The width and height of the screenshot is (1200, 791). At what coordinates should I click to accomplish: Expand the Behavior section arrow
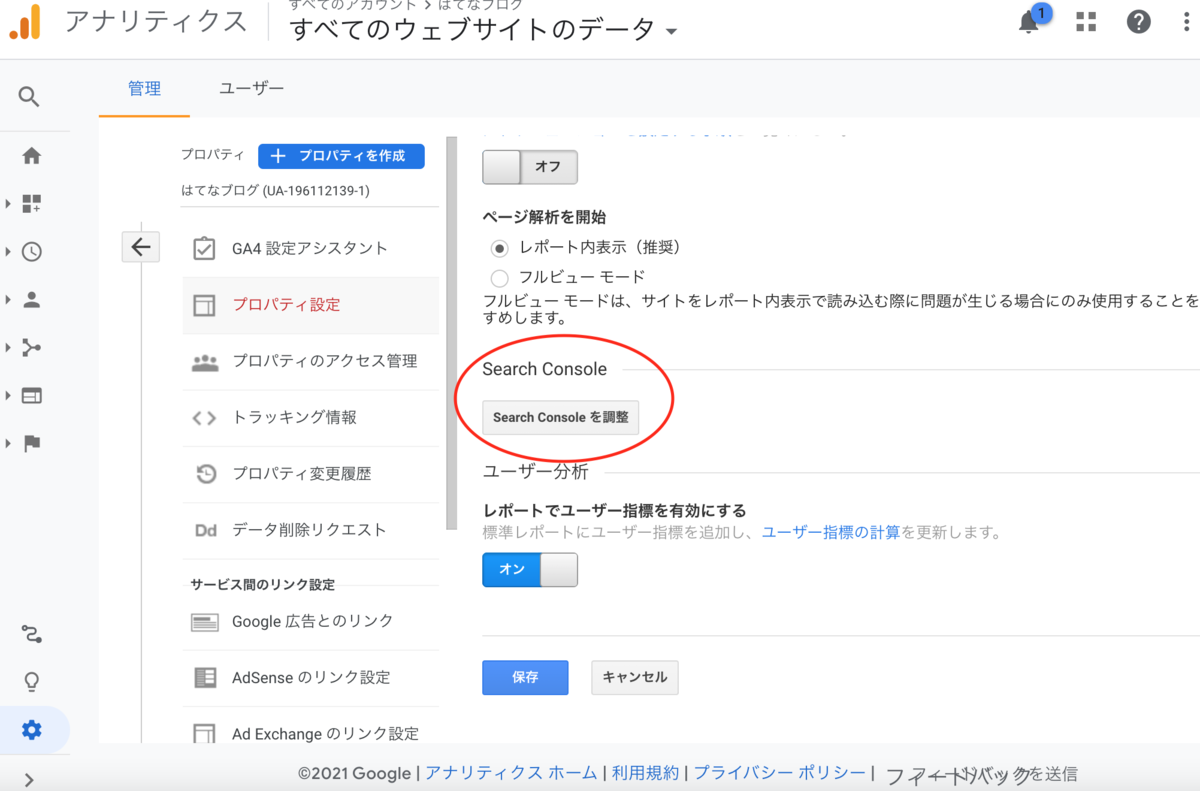(8, 396)
